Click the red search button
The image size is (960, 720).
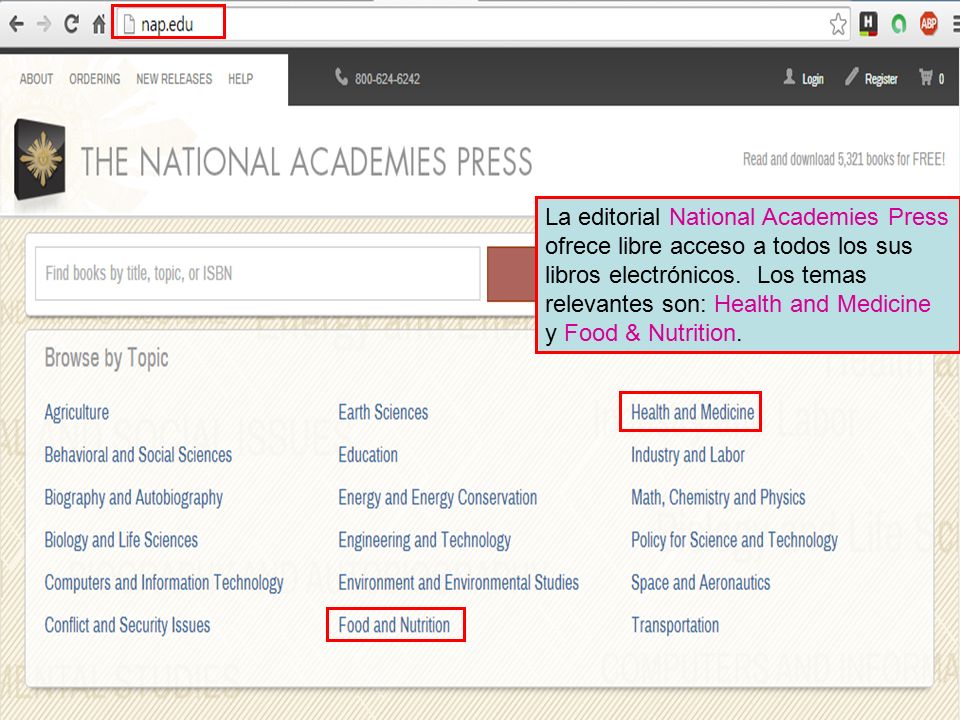click(511, 274)
